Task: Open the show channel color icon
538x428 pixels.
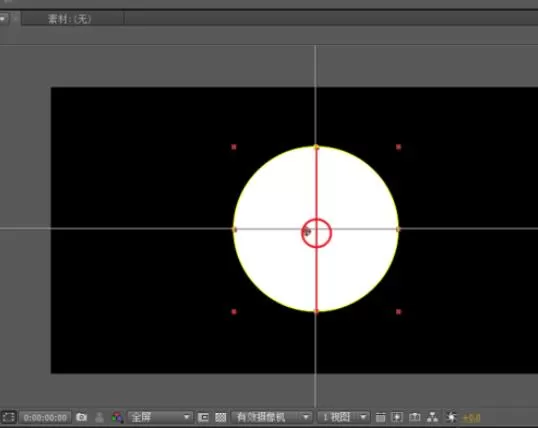Action: click(118, 417)
